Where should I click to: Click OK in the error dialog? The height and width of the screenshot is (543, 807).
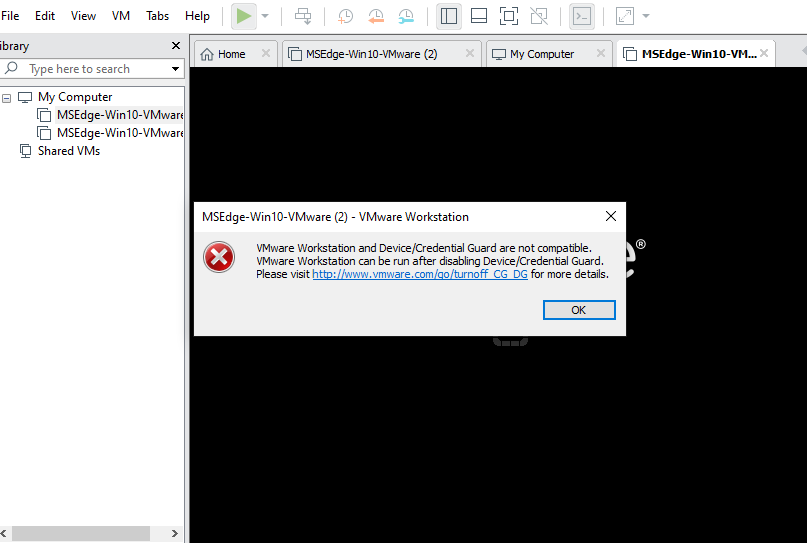pyautogui.click(x=579, y=310)
